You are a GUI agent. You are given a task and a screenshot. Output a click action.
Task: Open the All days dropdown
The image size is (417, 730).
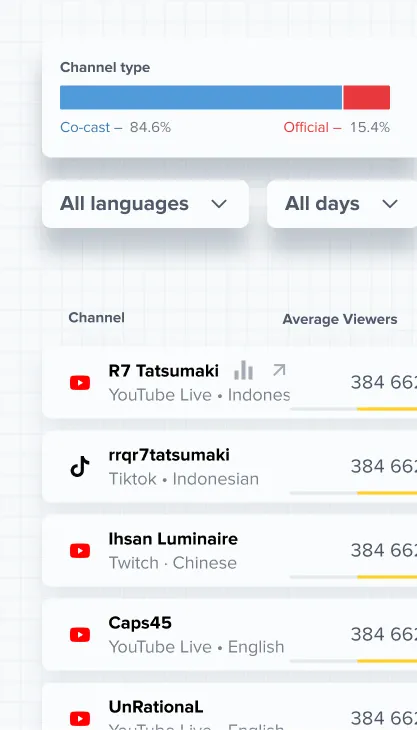pyautogui.click(x=342, y=204)
